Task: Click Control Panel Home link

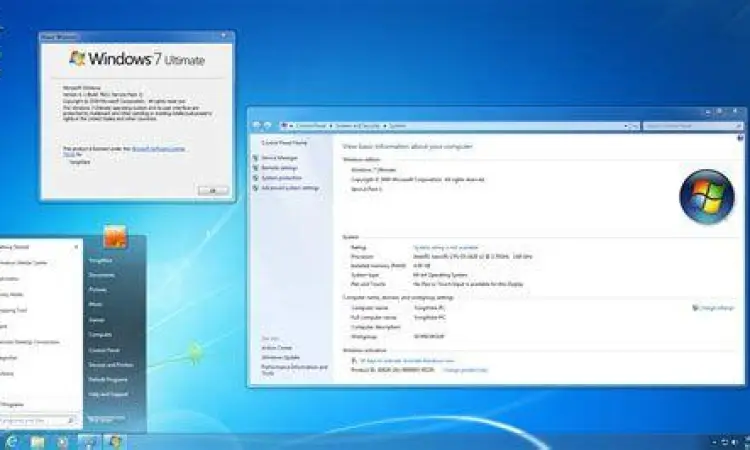Action: tap(284, 143)
